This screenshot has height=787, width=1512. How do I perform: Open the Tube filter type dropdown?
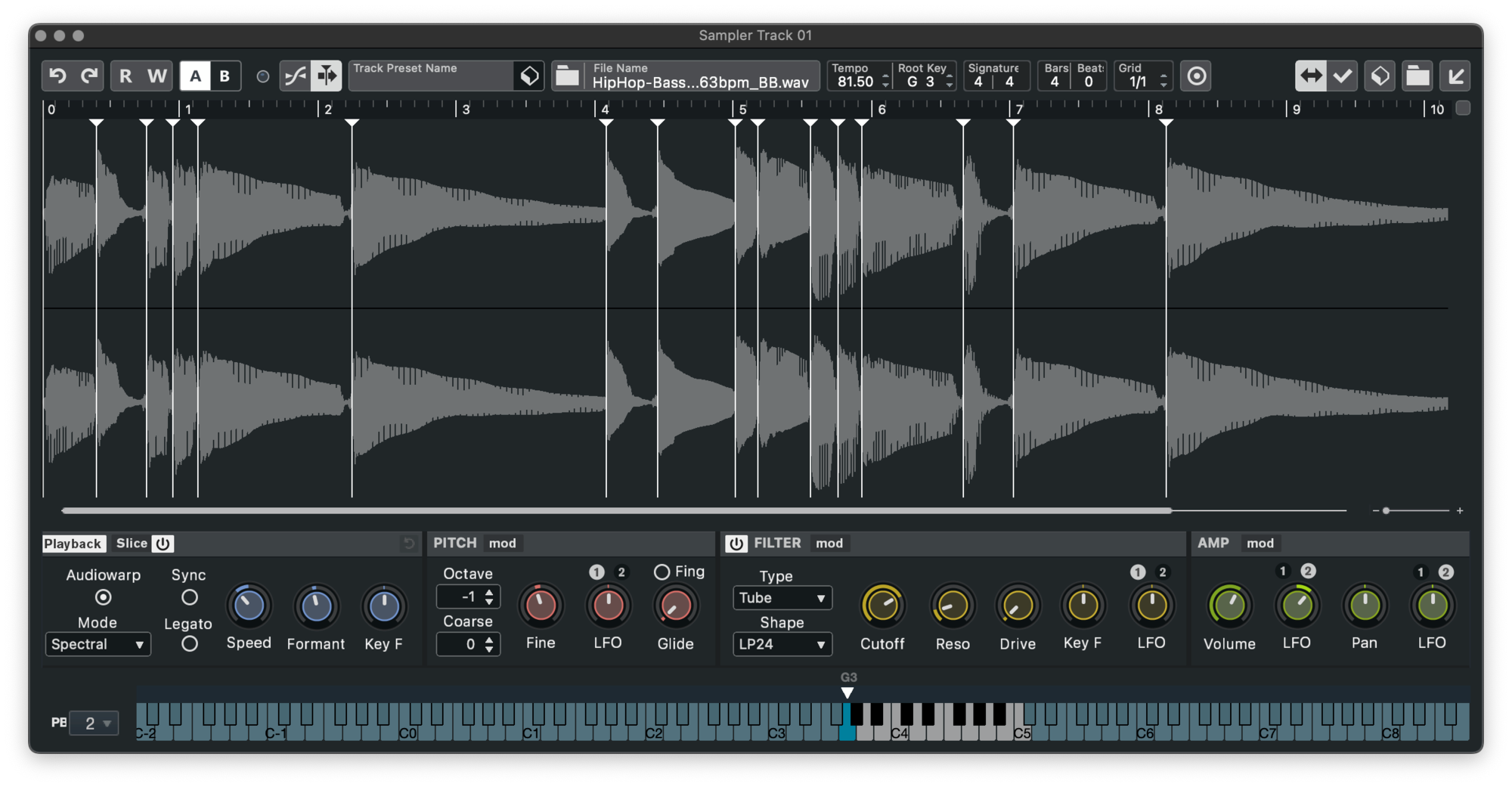click(x=782, y=598)
